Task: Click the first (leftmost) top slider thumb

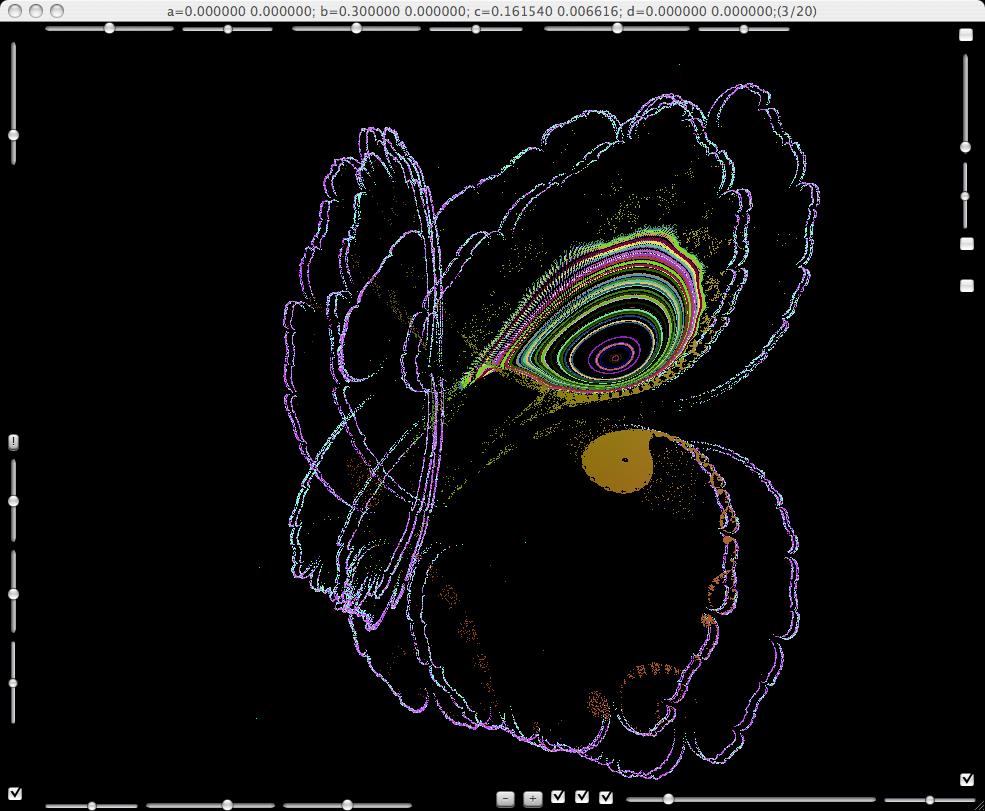Action: [109, 28]
